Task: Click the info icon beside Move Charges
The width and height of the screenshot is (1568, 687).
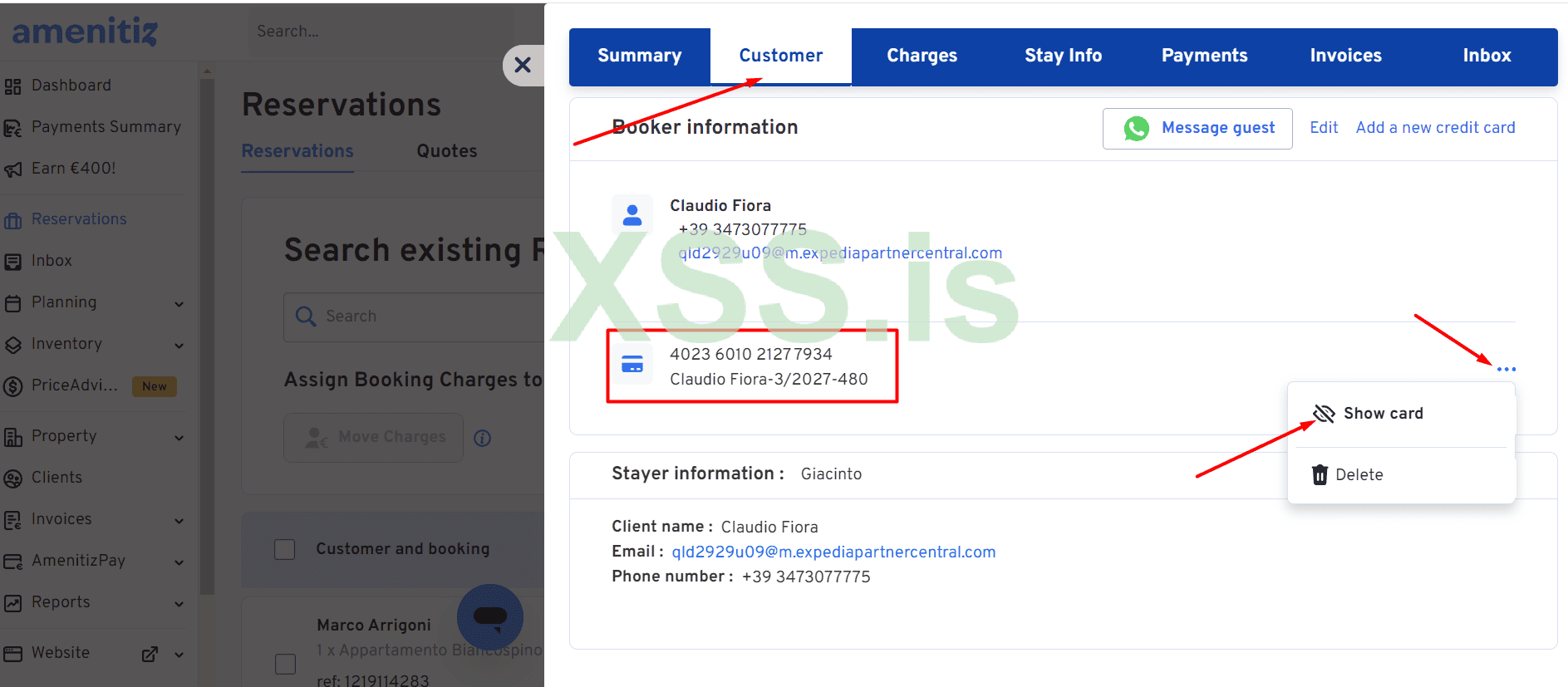Action: (483, 438)
